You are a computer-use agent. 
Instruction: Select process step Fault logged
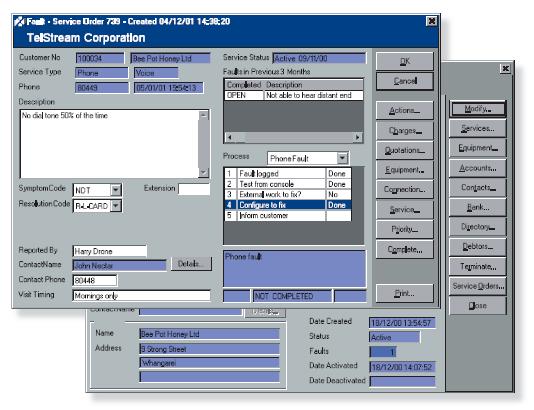[x=288, y=174]
